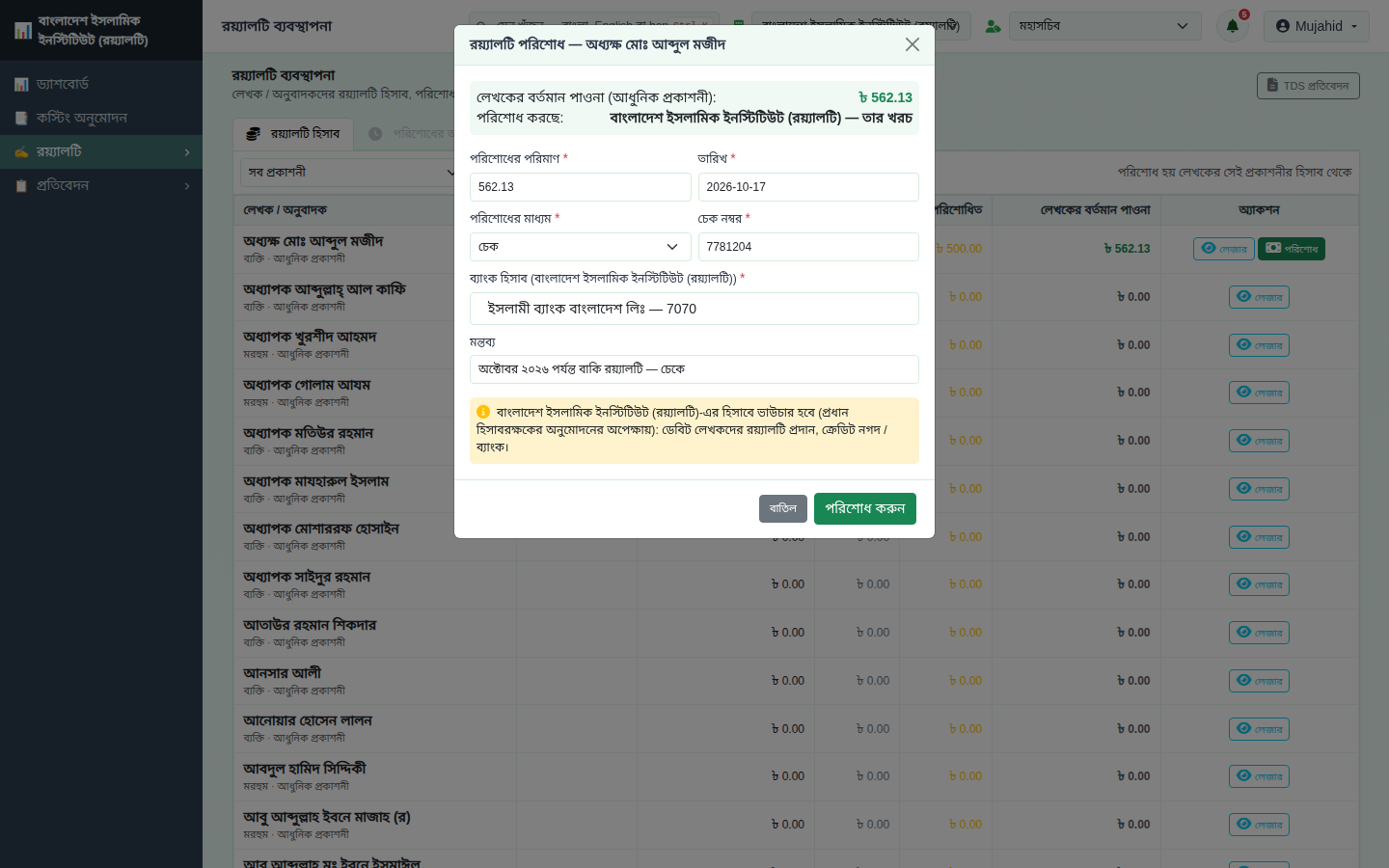
Task: Open the payment method dropdown (চেক)
Action: pos(580,247)
